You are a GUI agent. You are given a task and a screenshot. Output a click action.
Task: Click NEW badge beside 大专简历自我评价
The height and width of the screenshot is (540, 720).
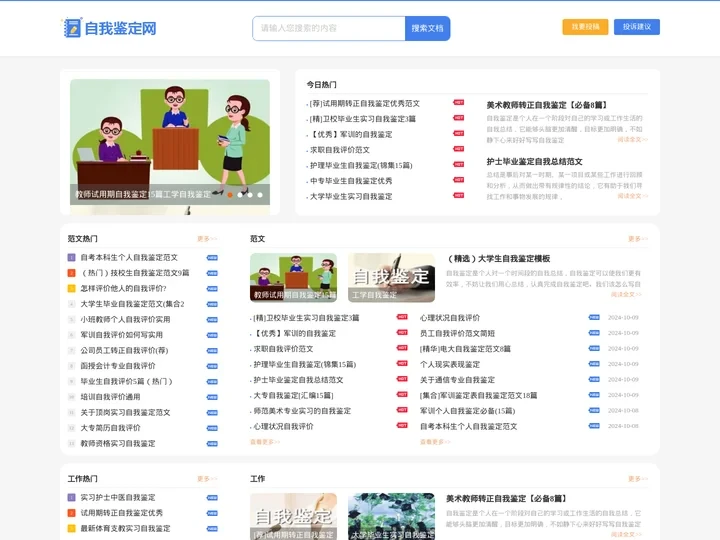[x=212, y=428]
